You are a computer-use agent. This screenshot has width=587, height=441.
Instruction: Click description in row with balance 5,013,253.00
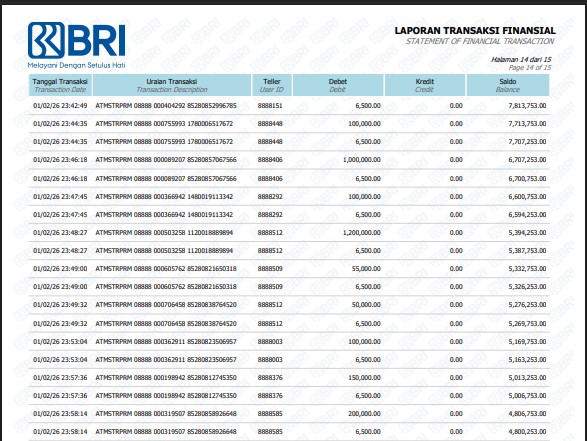[x=166, y=377]
